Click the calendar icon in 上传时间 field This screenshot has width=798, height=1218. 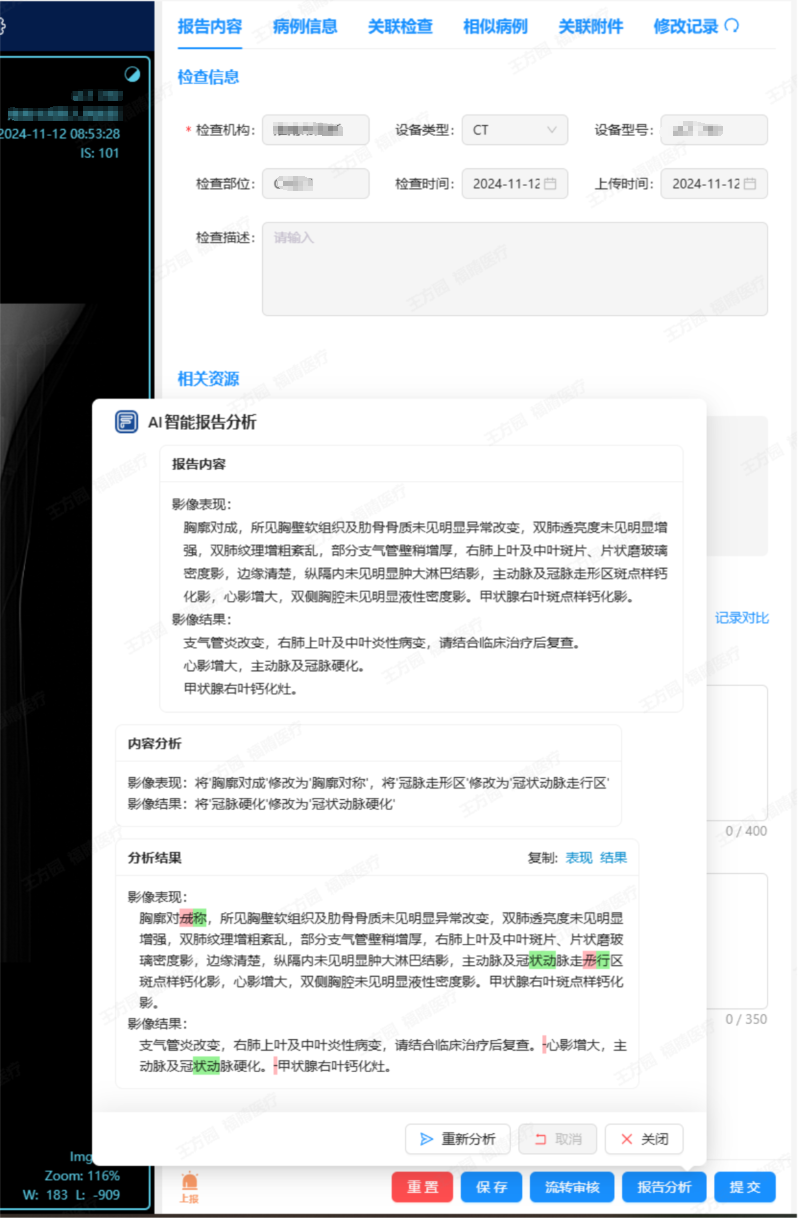pos(750,184)
